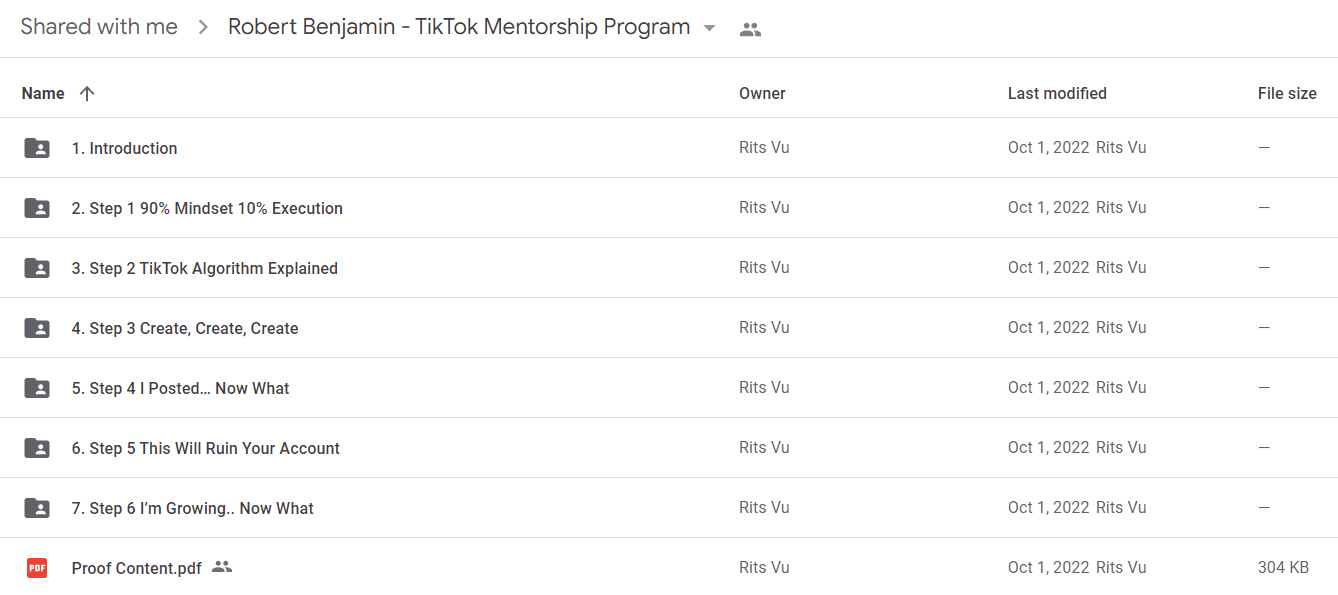Sort files by the Name column header

[x=43, y=93]
